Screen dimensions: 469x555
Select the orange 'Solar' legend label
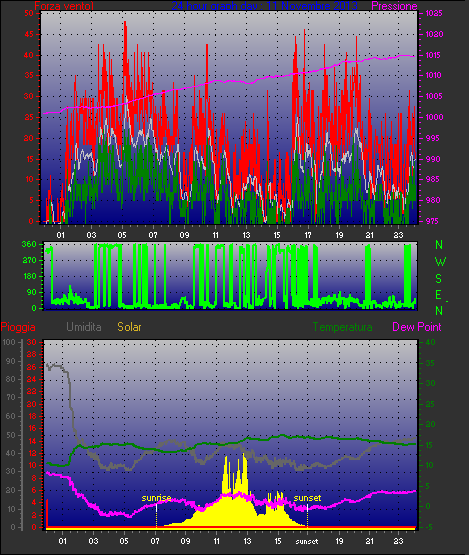pyautogui.click(x=129, y=327)
